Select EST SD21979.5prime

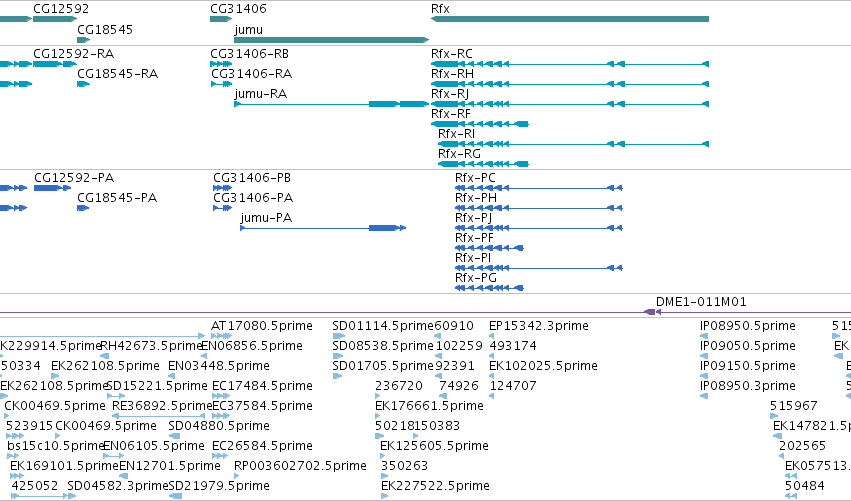coord(219,485)
